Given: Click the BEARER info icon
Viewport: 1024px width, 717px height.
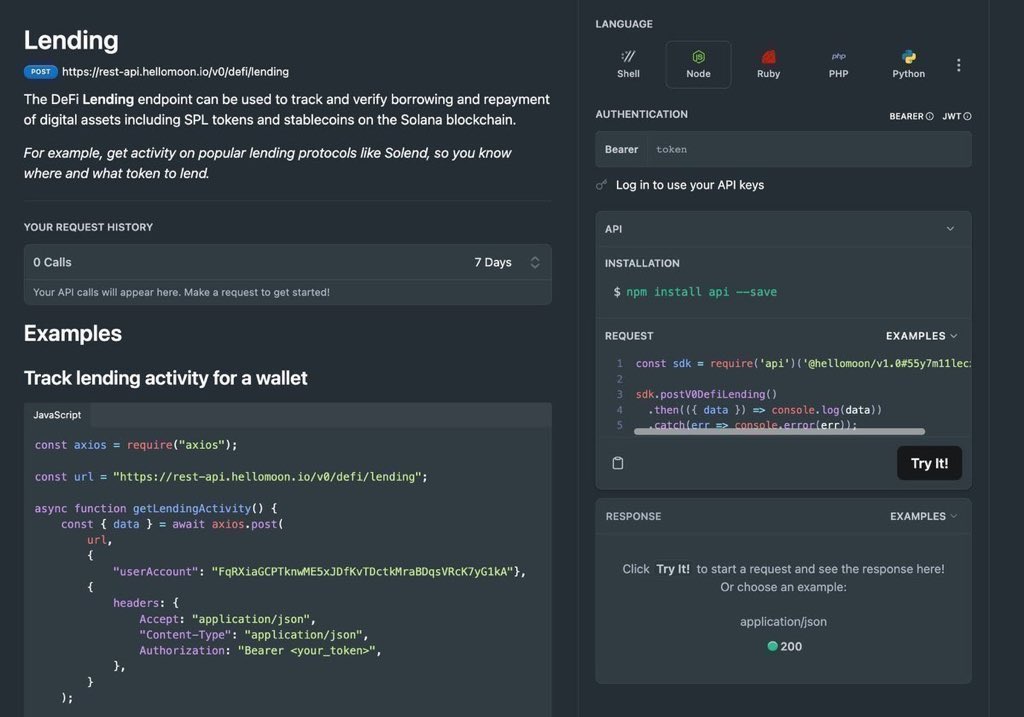Looking at the screenshot, I should 929,116.
